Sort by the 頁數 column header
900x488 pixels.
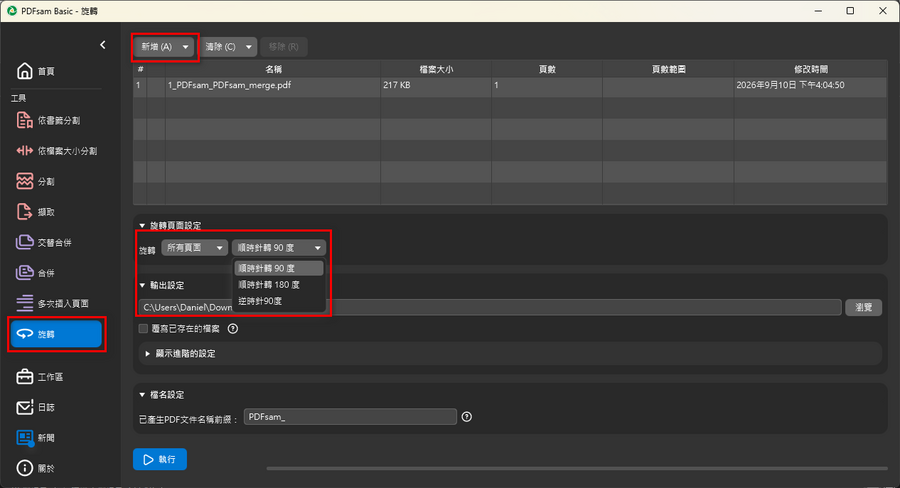pos(547,69)
